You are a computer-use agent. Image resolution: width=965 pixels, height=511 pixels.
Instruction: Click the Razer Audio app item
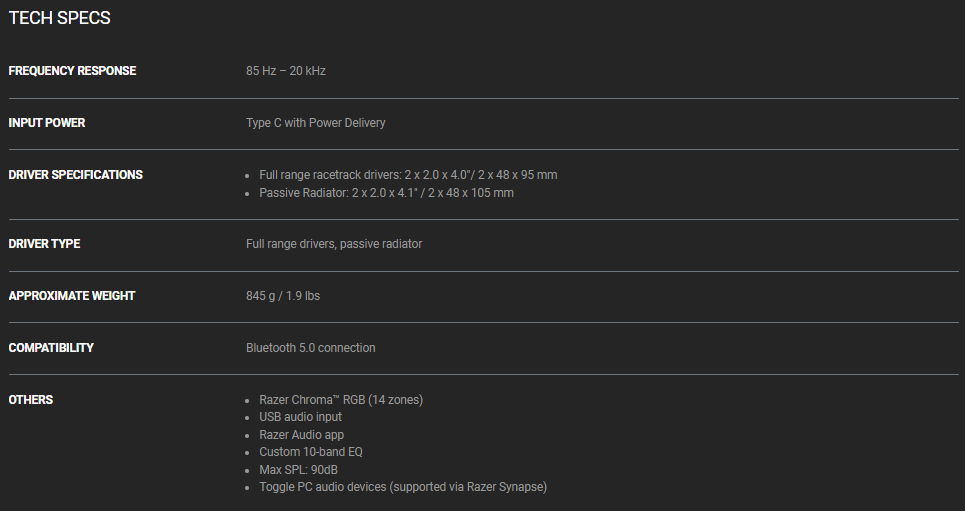tap(301, 435)
